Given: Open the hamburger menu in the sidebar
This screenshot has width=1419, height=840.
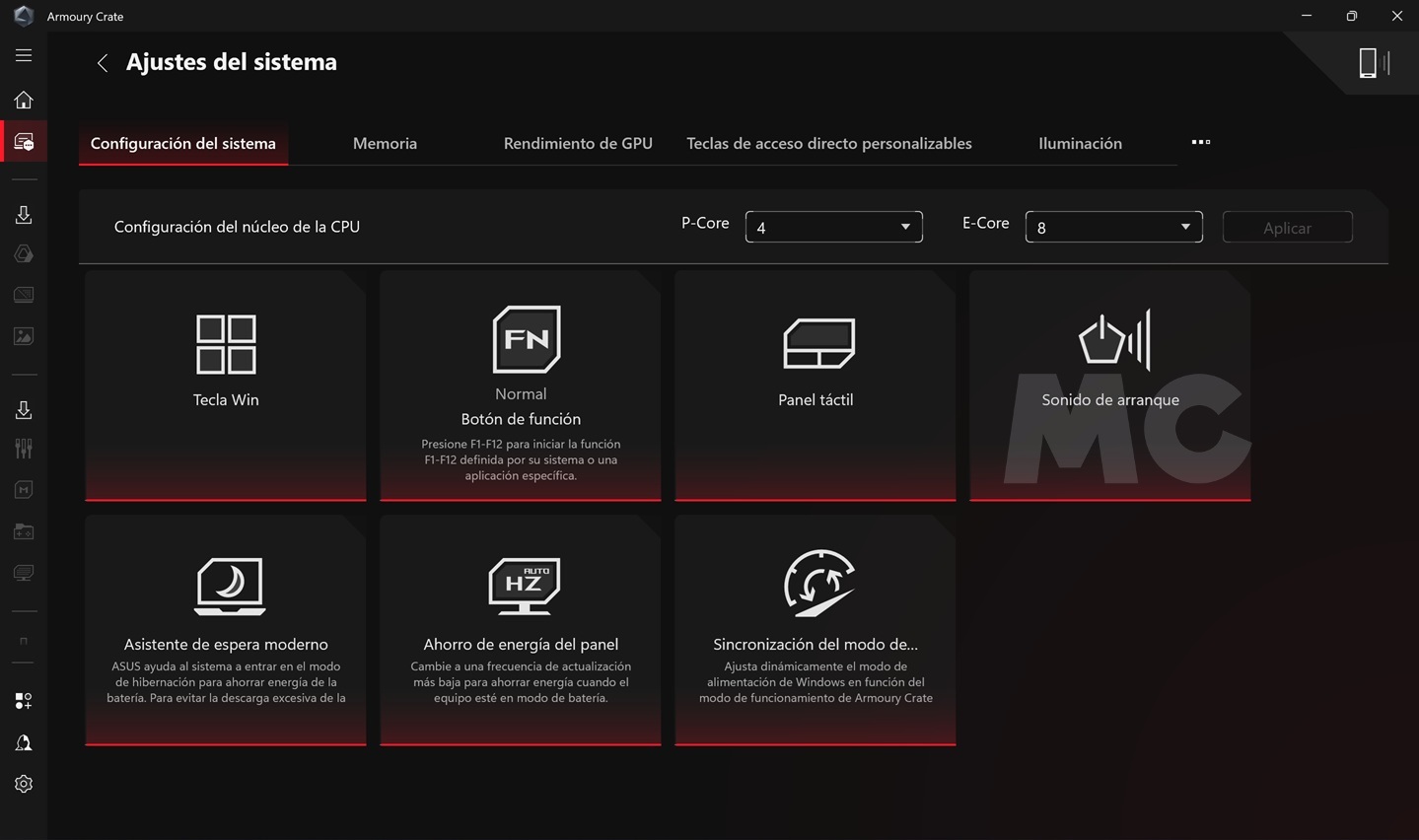Looking at the screenshot, I should 24,56.
